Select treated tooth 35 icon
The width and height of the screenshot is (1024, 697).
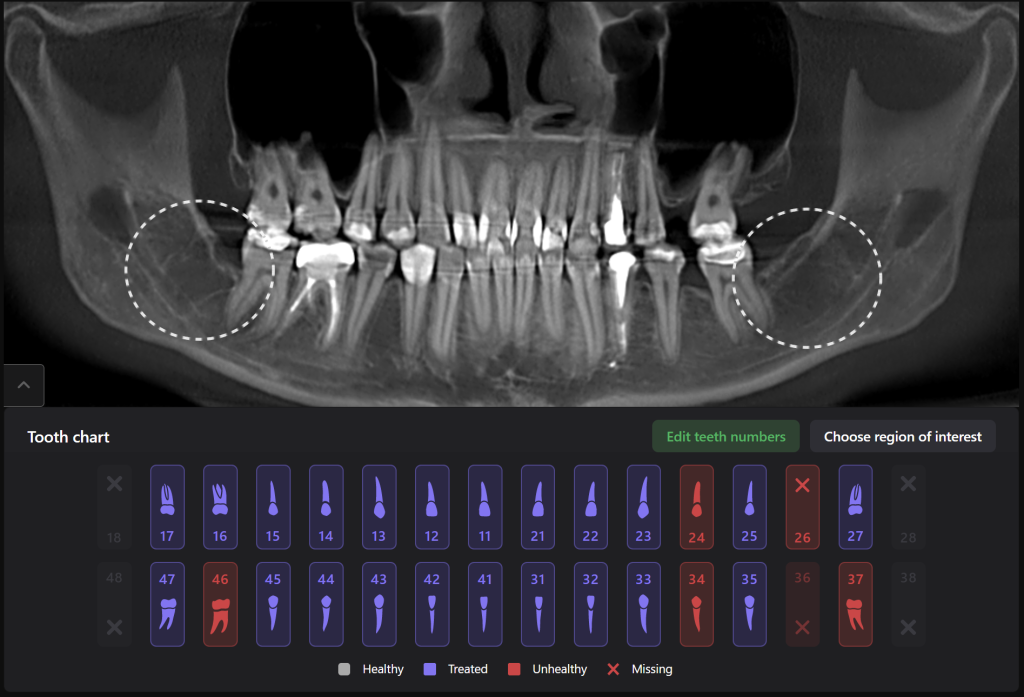click(749, 603)
